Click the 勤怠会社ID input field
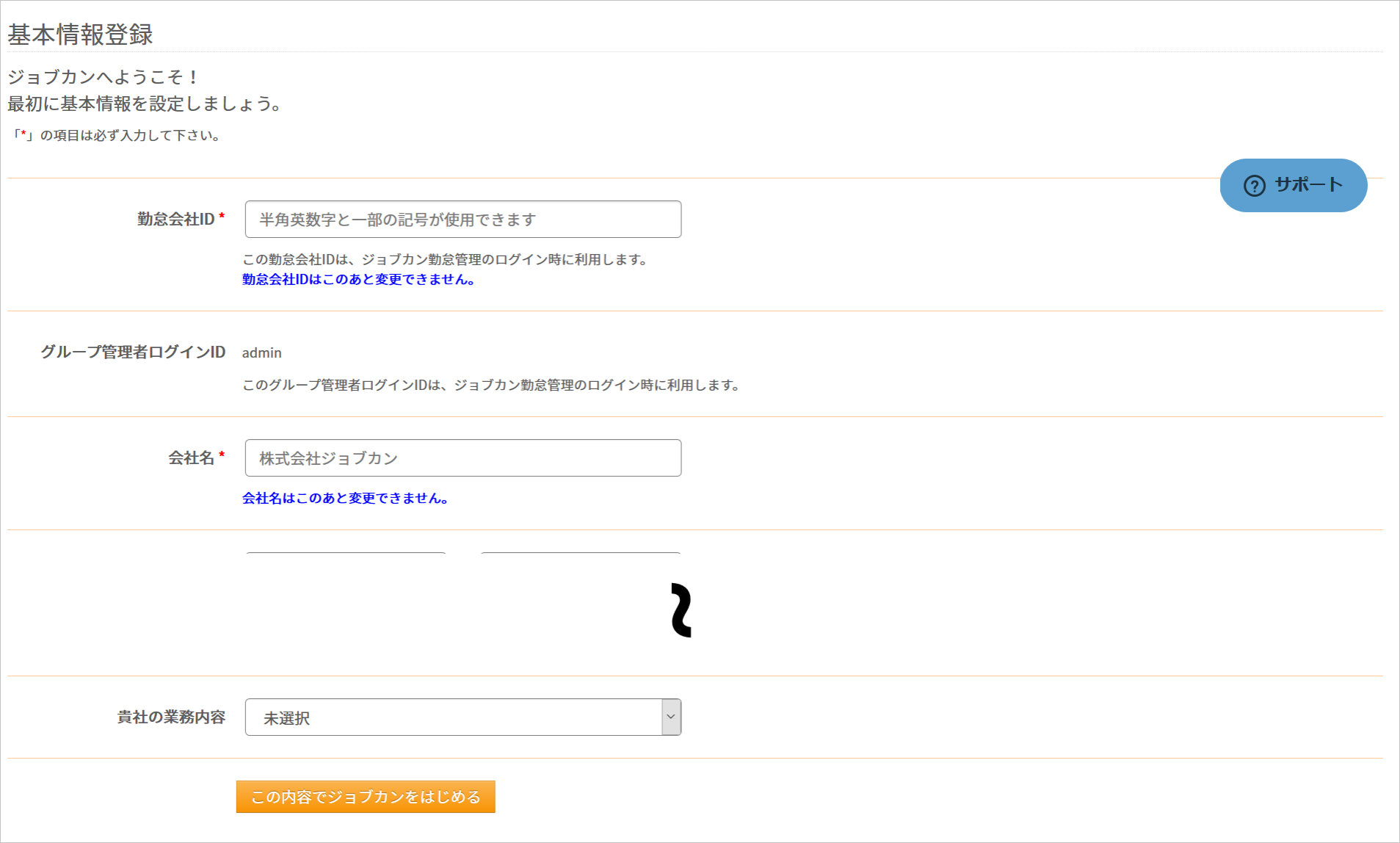The width and height of the screenshot is (1400, 843). (463, 219)
